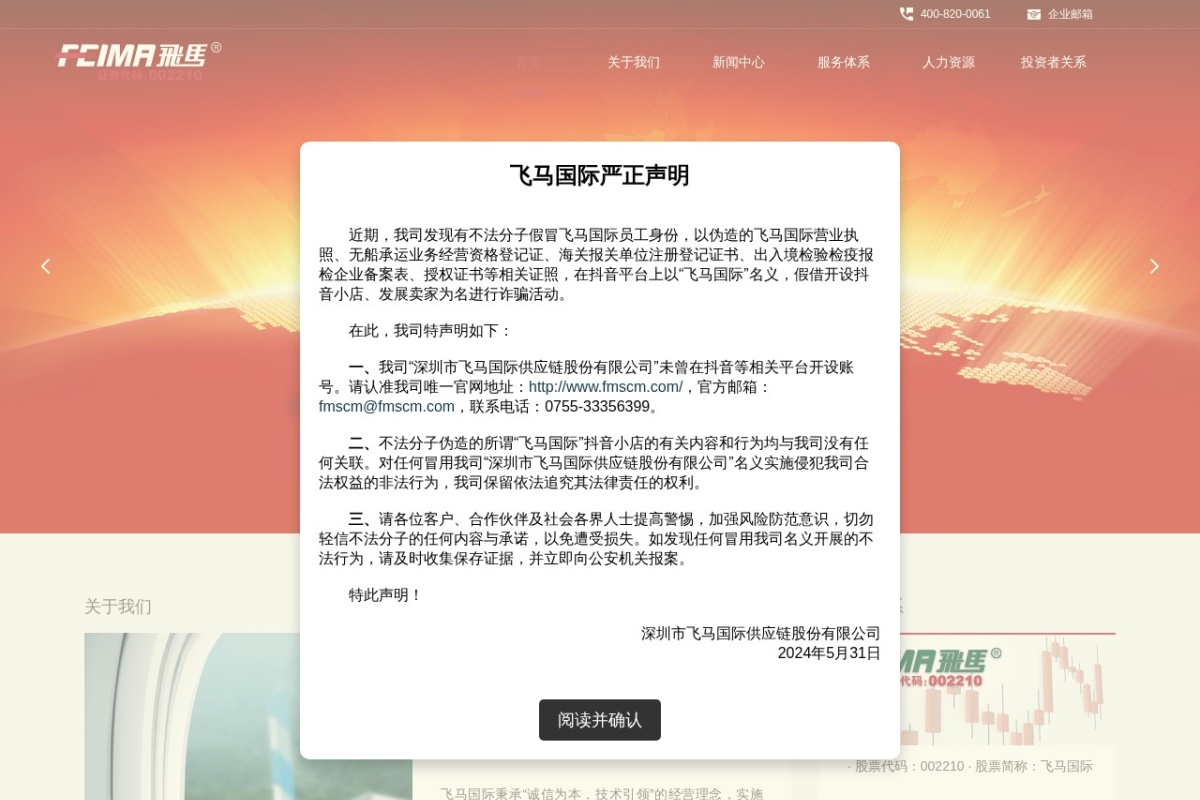Click the signature 深圳市飞马国际供应链股份有限公司 above date
The height and width of the screenshot is (800, 1200).
coord(761,633)
